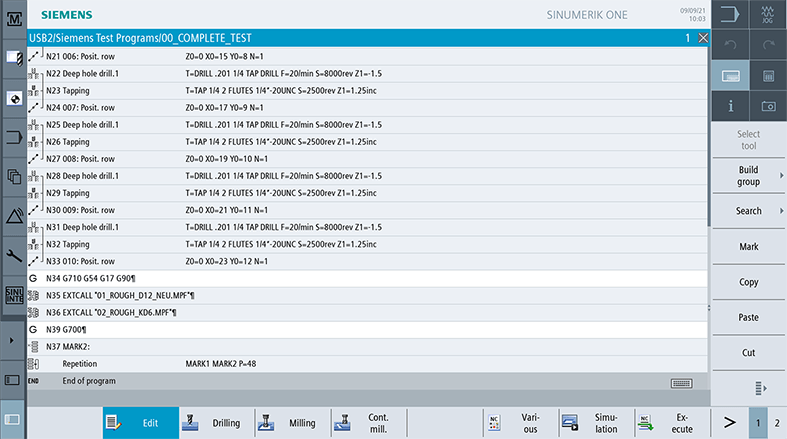The image size is (787, 439).
Task: Click the Mark softkey
Action: point(748,247)
